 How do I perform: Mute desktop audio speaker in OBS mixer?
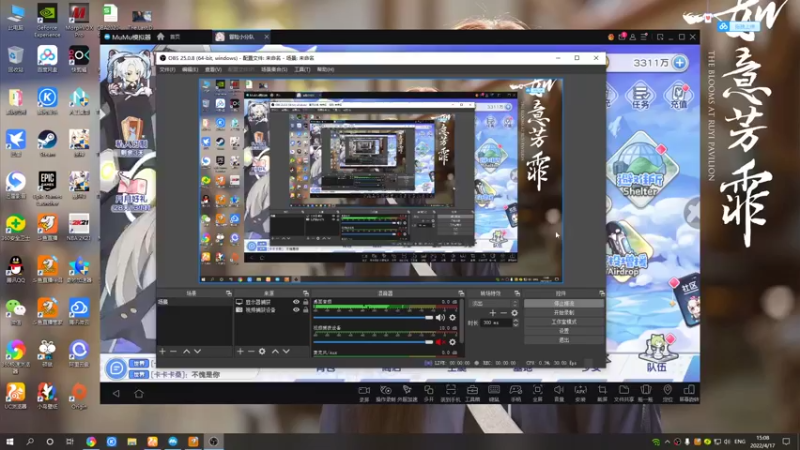tap(440, 317)
